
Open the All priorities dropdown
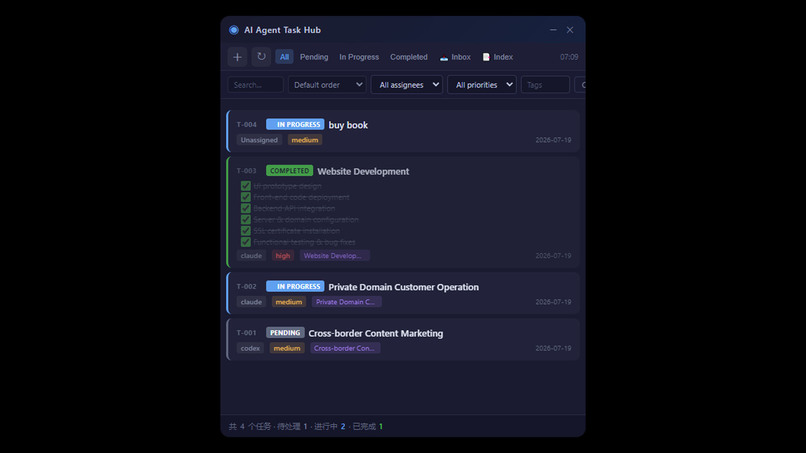pos(482,85)
